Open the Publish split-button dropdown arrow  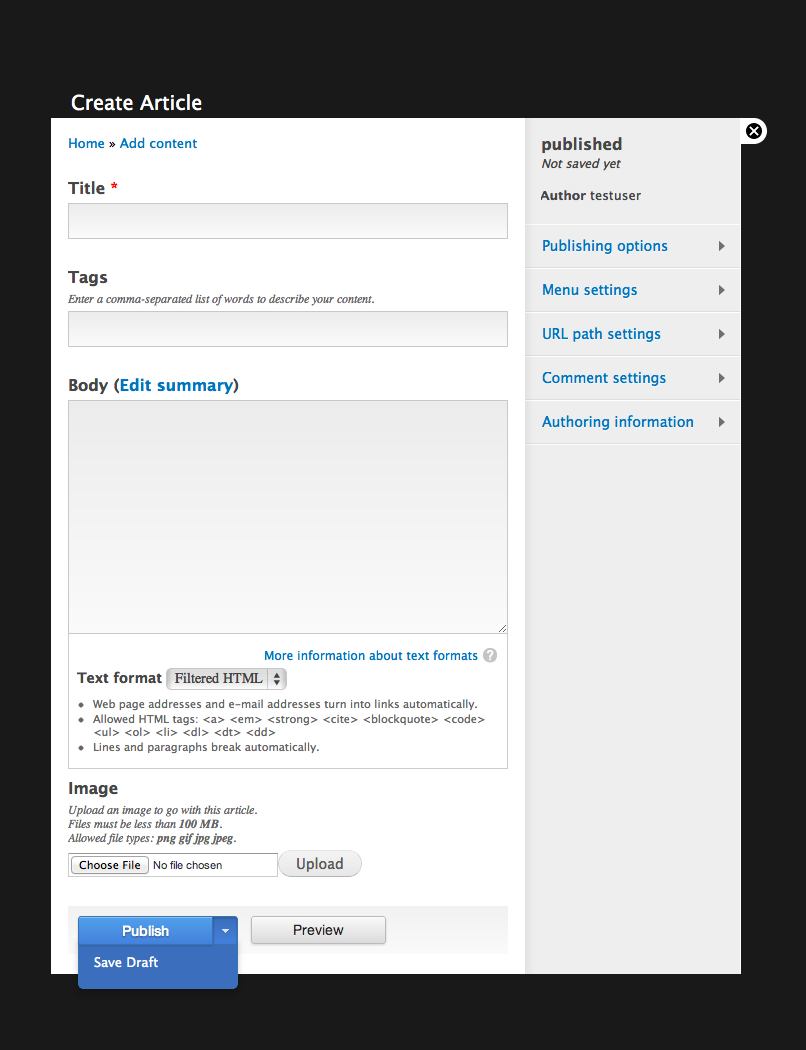coord(225,930)
